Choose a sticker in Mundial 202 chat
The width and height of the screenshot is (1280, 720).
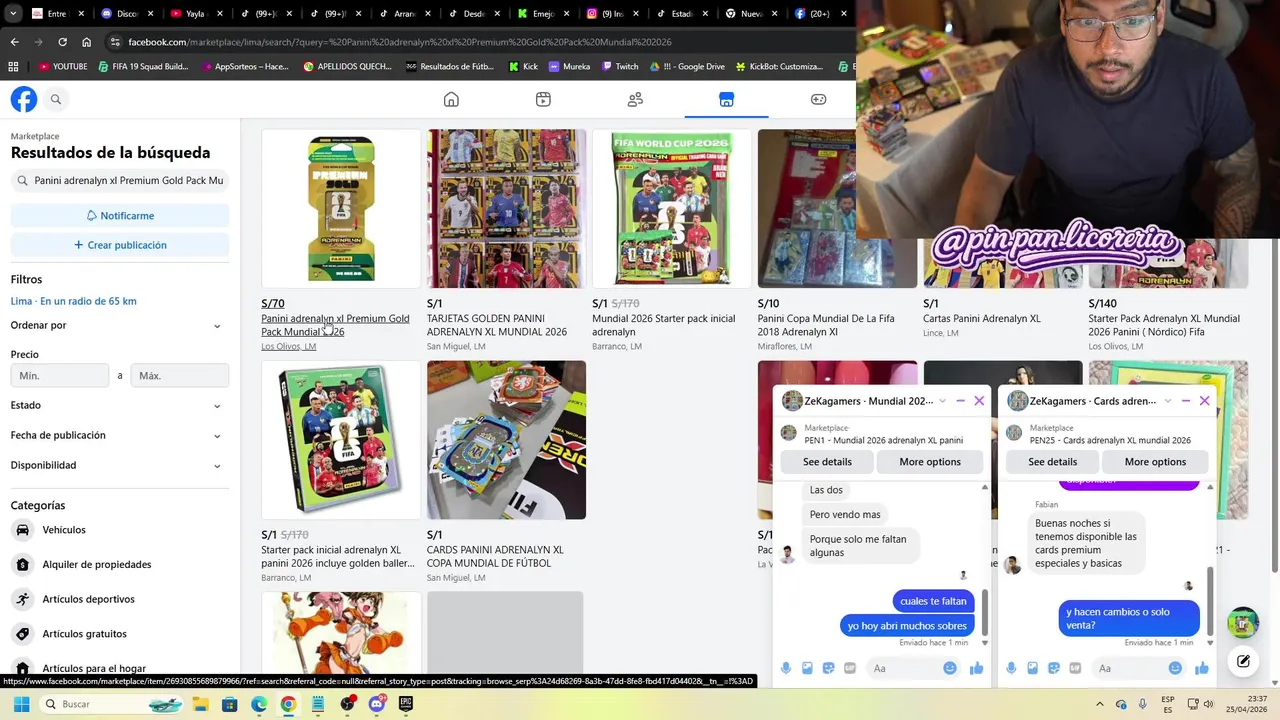click(828, 668)
